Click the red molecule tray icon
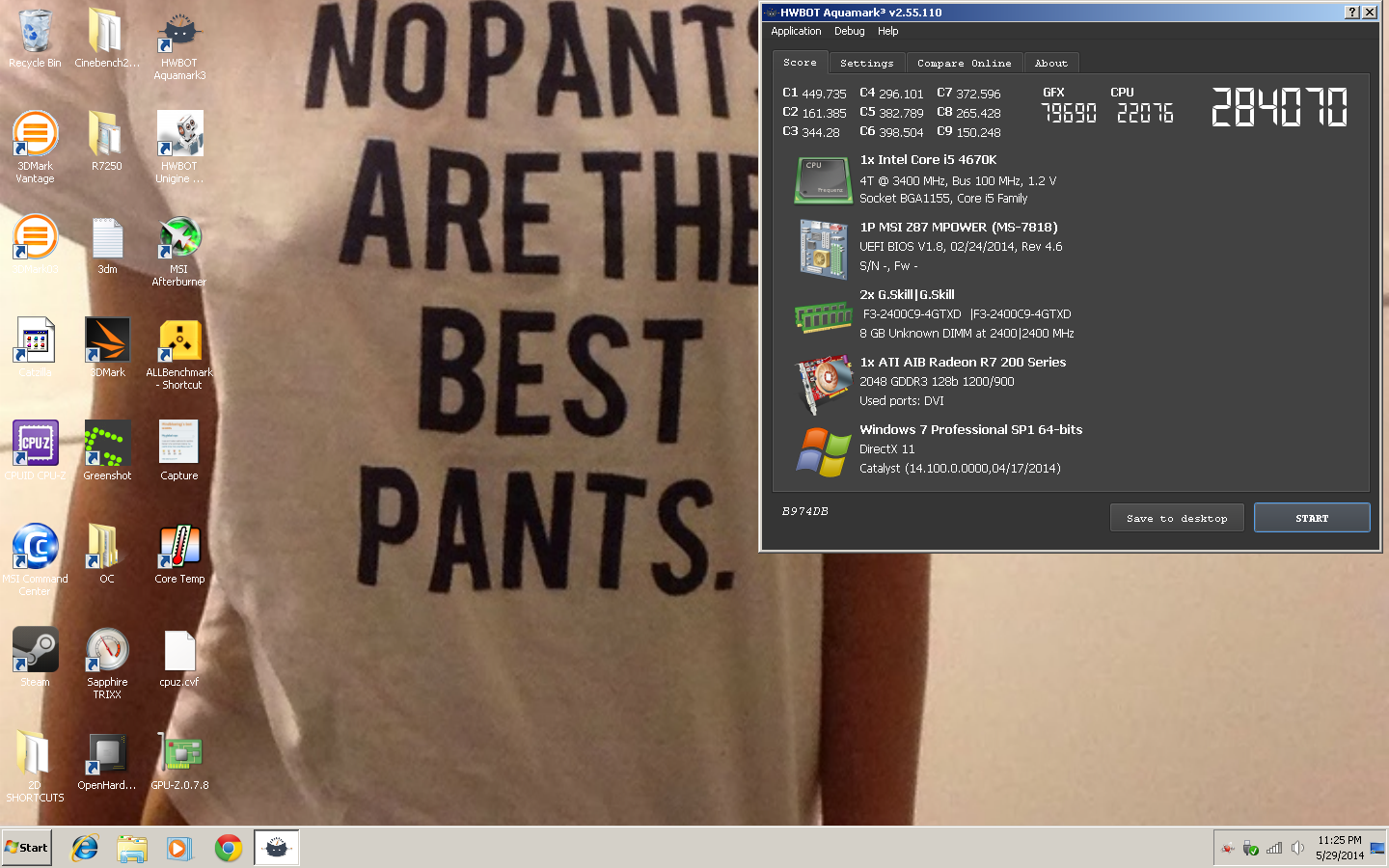 pos(1227,848)
